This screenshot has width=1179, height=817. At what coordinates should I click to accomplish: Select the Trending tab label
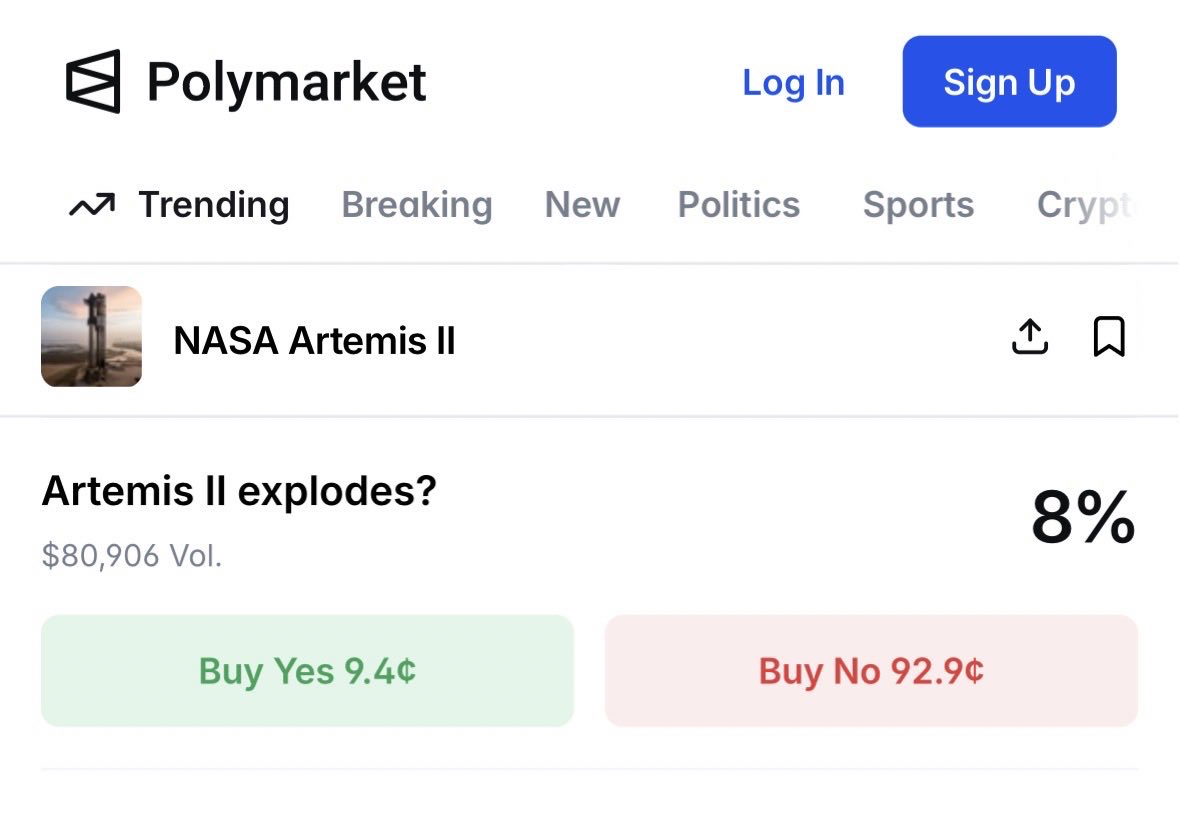point(213,205)
